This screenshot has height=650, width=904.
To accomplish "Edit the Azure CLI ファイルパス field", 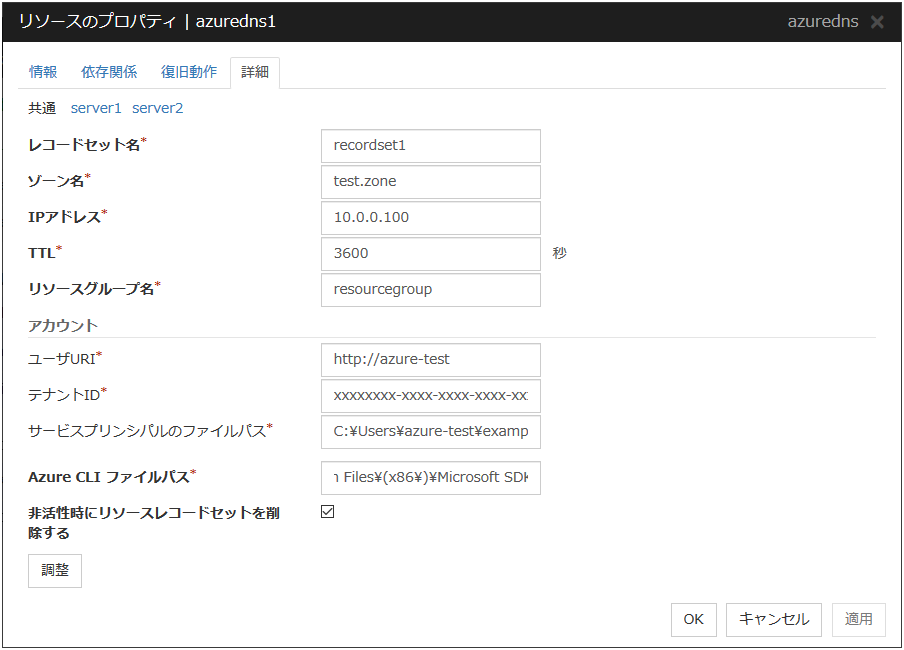I will (x=430, y=478).
